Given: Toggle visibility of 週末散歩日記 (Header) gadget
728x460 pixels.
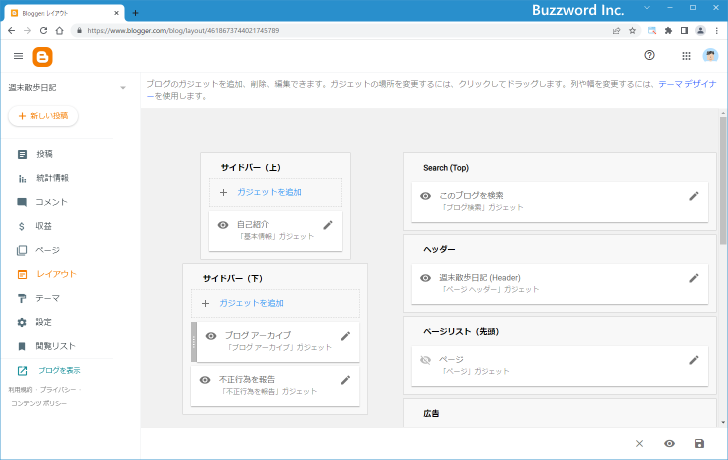Looking at the screenshot, I should [x=425, y=278].
